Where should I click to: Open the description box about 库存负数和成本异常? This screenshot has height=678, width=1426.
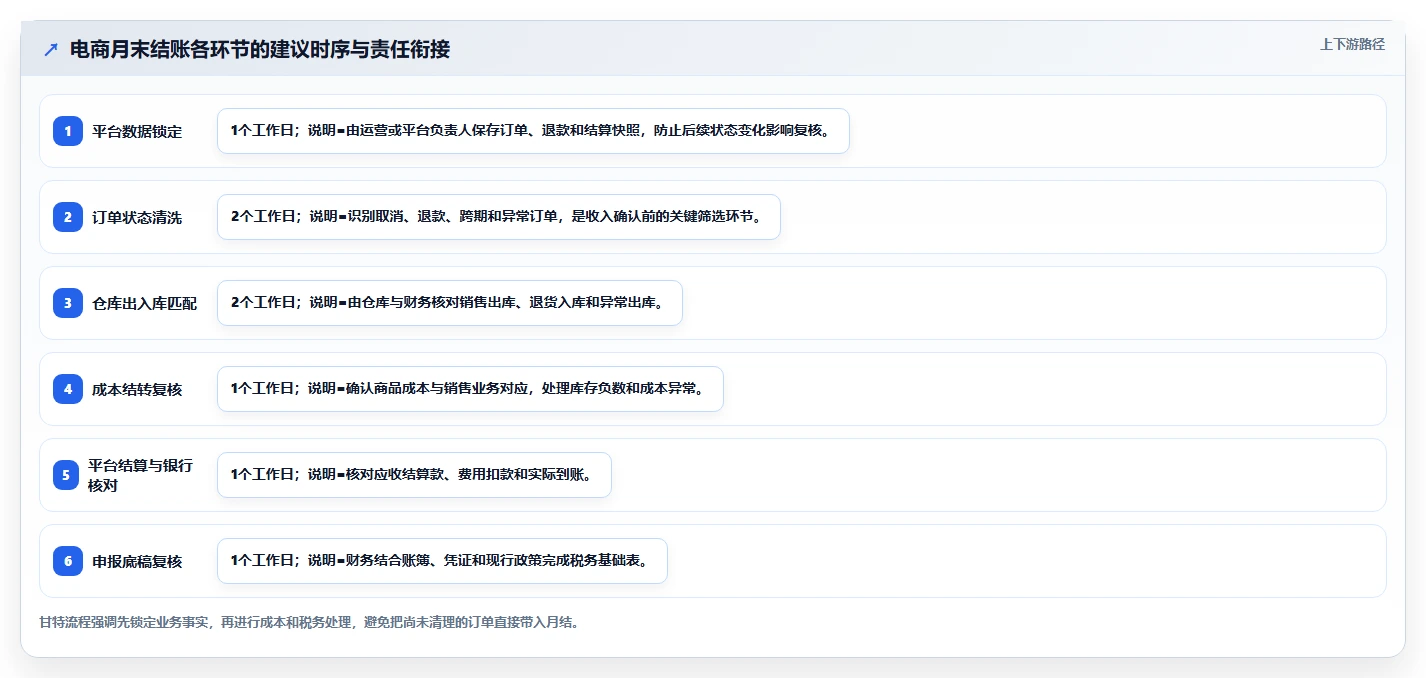470,389
